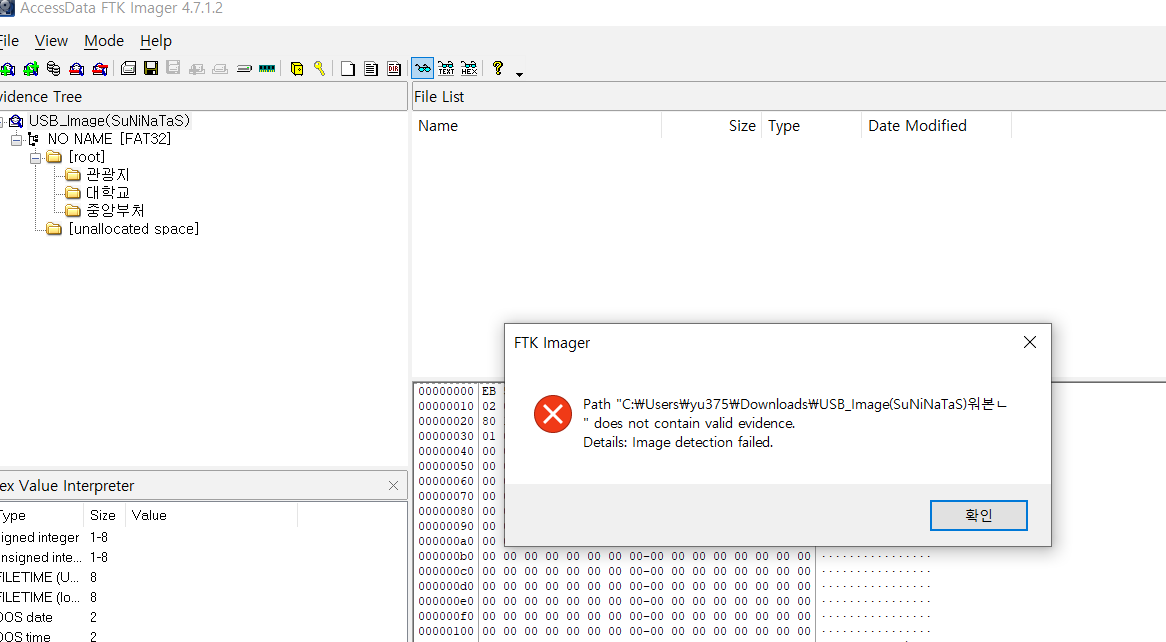Select the [unallocated space] folder
Image resolution: width=1166 pixels, height=642 pixels.
(x=134, y=228)
